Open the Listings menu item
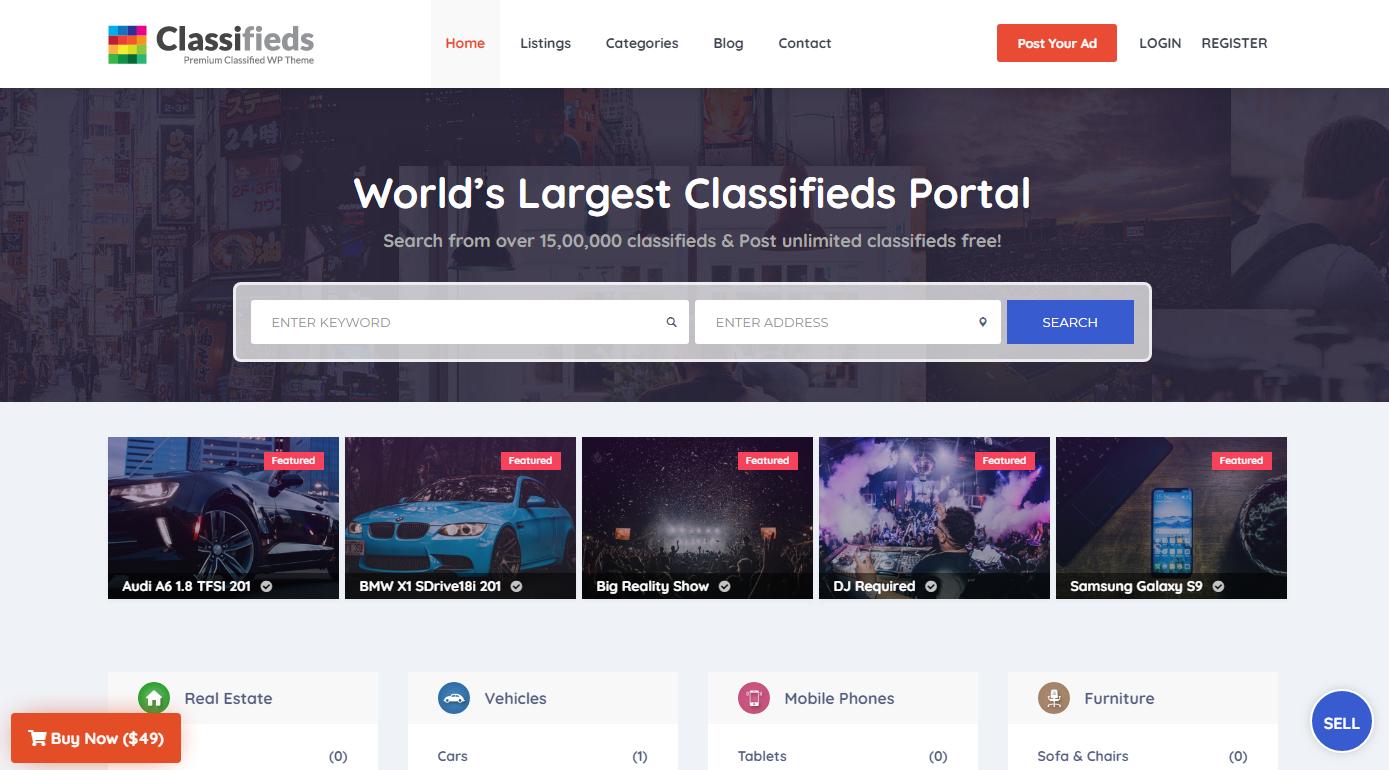Image resolution: width=1389 pixels, height=770 pixels. coord(545,43)
